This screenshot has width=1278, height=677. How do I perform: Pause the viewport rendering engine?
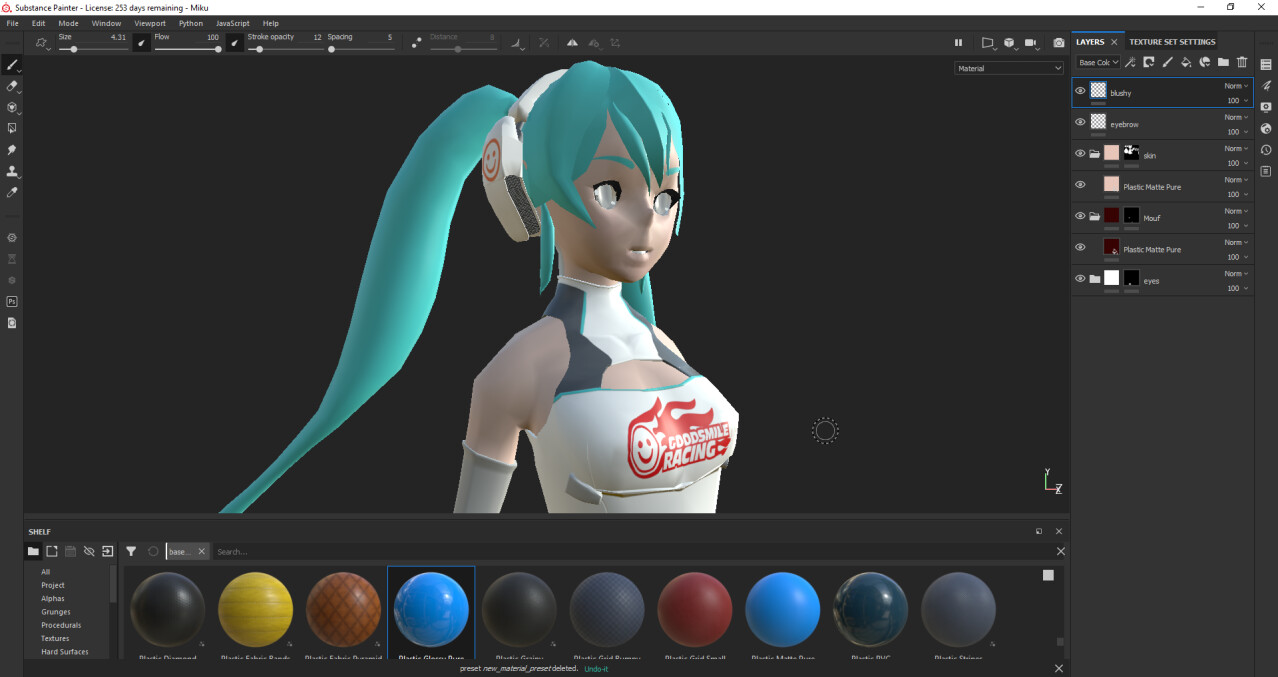(958, 43)
